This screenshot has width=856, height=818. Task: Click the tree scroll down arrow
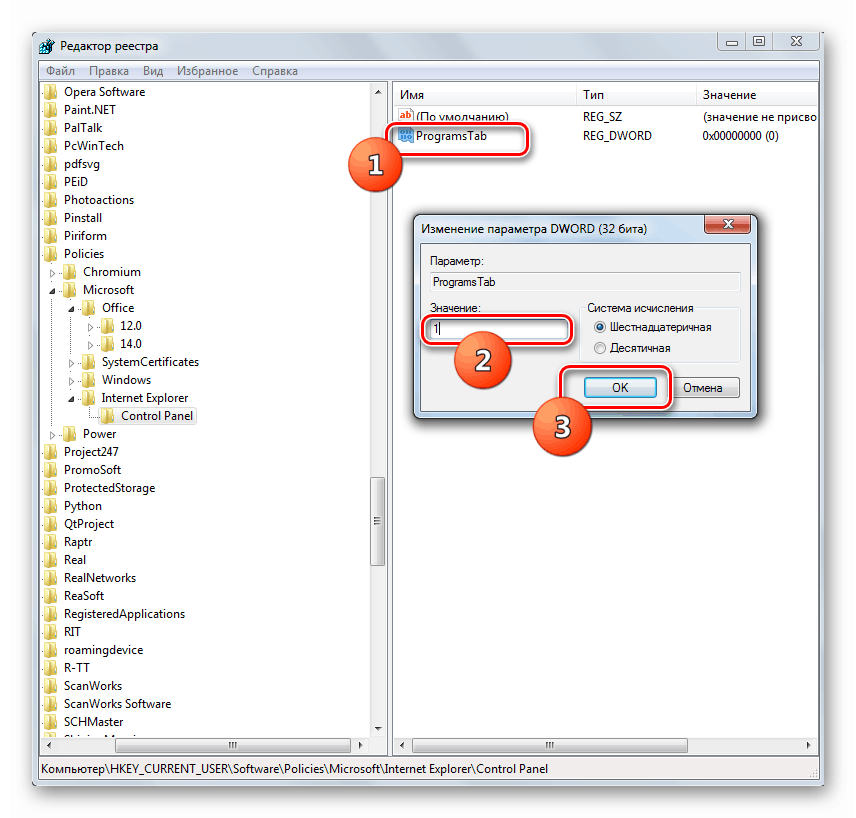click(378, 729)
